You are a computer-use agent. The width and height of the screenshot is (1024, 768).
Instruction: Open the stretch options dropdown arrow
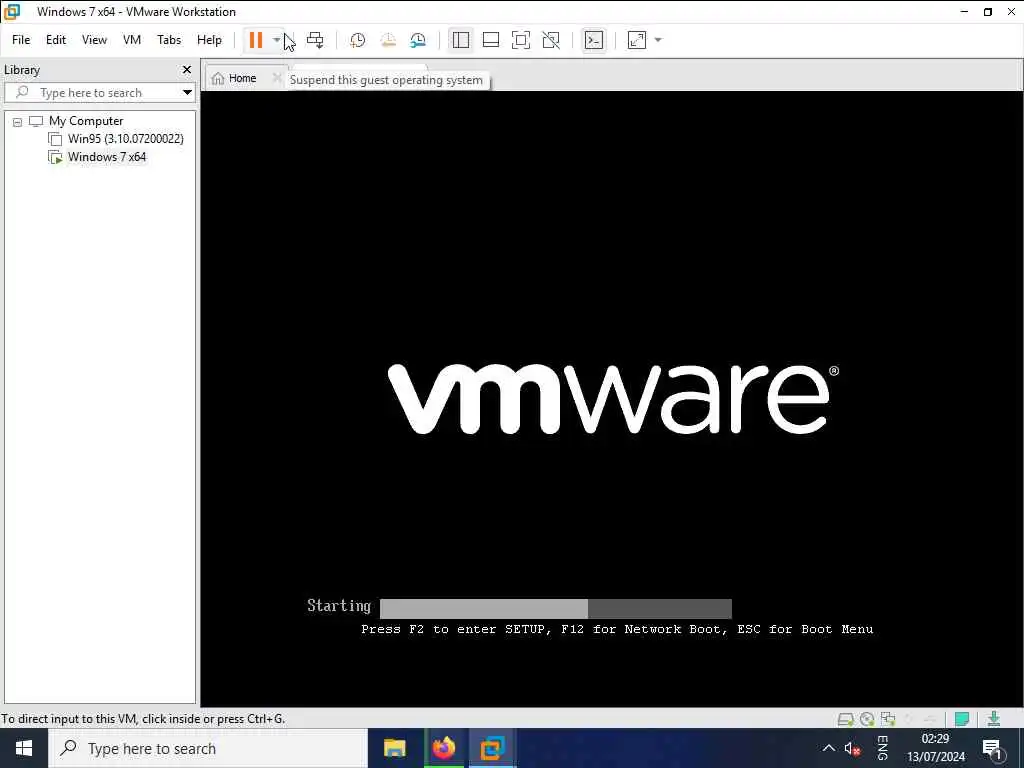(x=658, y=40)
